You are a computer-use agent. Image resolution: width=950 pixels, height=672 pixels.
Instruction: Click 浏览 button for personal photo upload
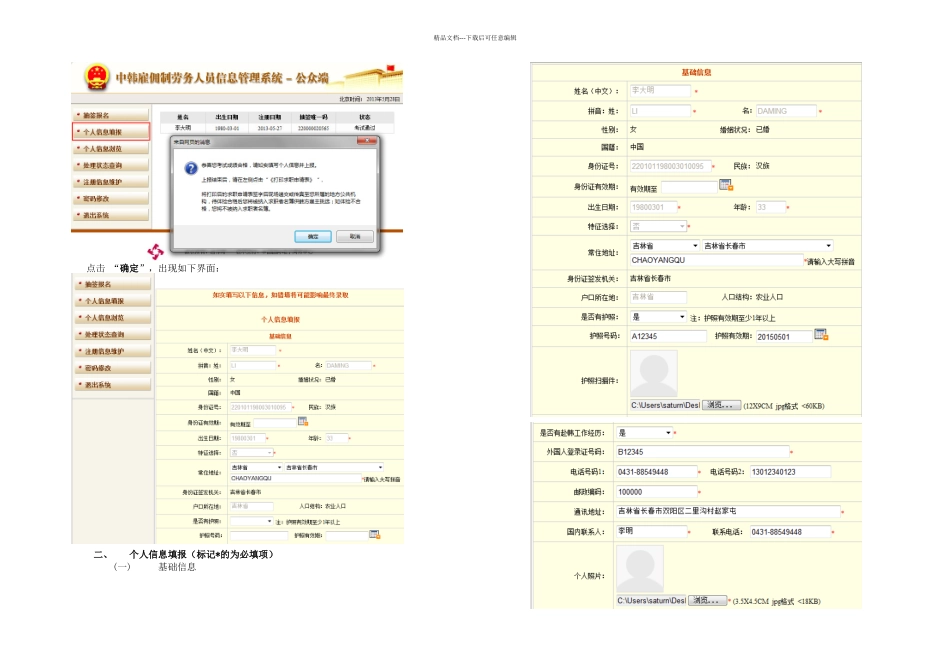[x=707, y=600]
